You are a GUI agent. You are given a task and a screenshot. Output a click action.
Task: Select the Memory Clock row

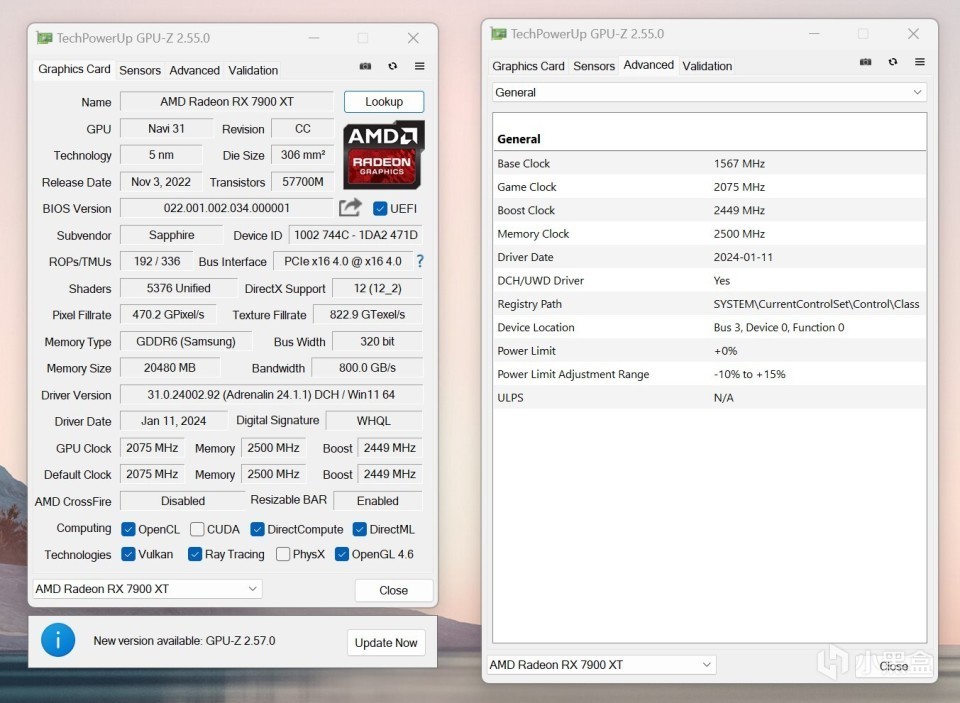710,234
